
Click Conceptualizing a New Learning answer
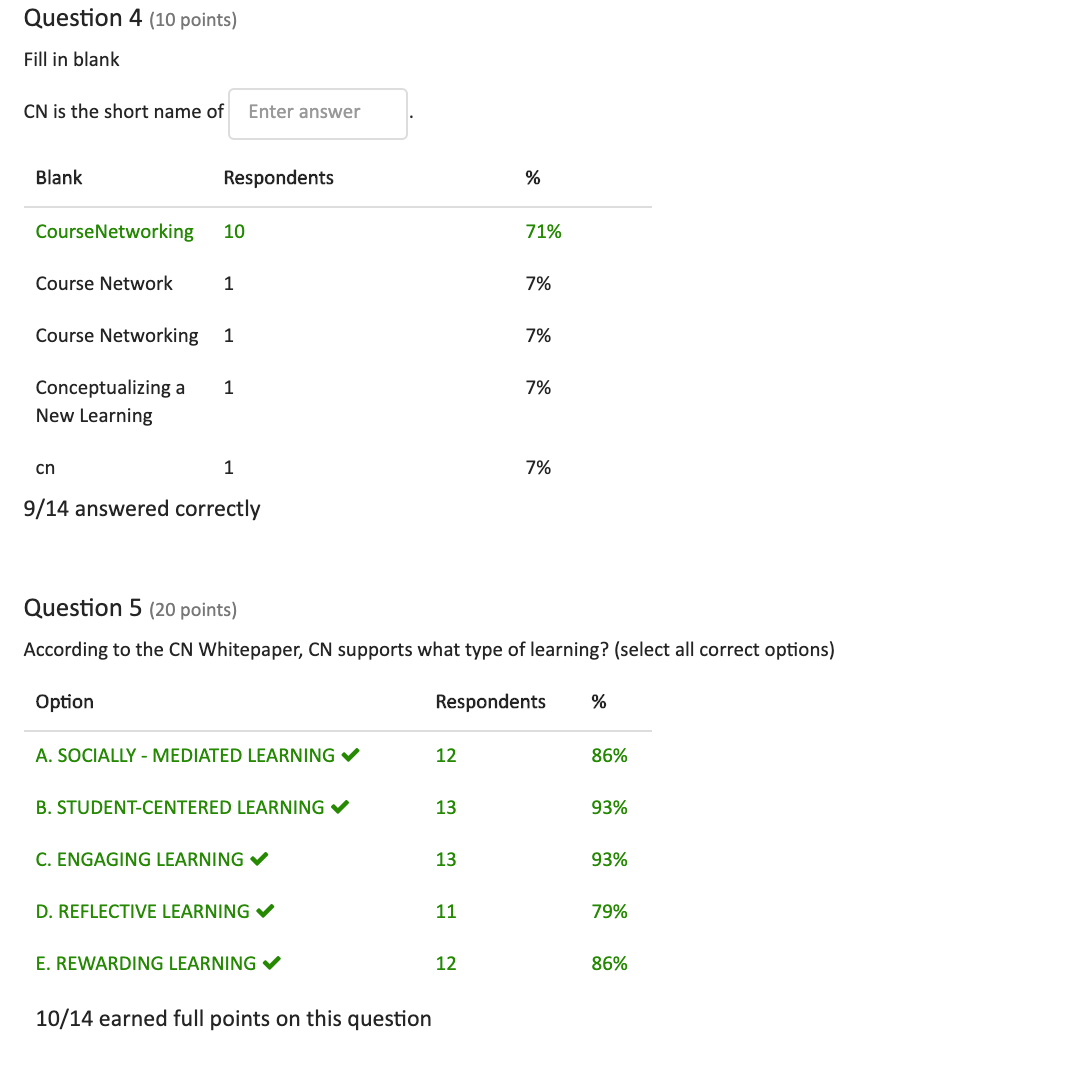(x=111, y=401)
